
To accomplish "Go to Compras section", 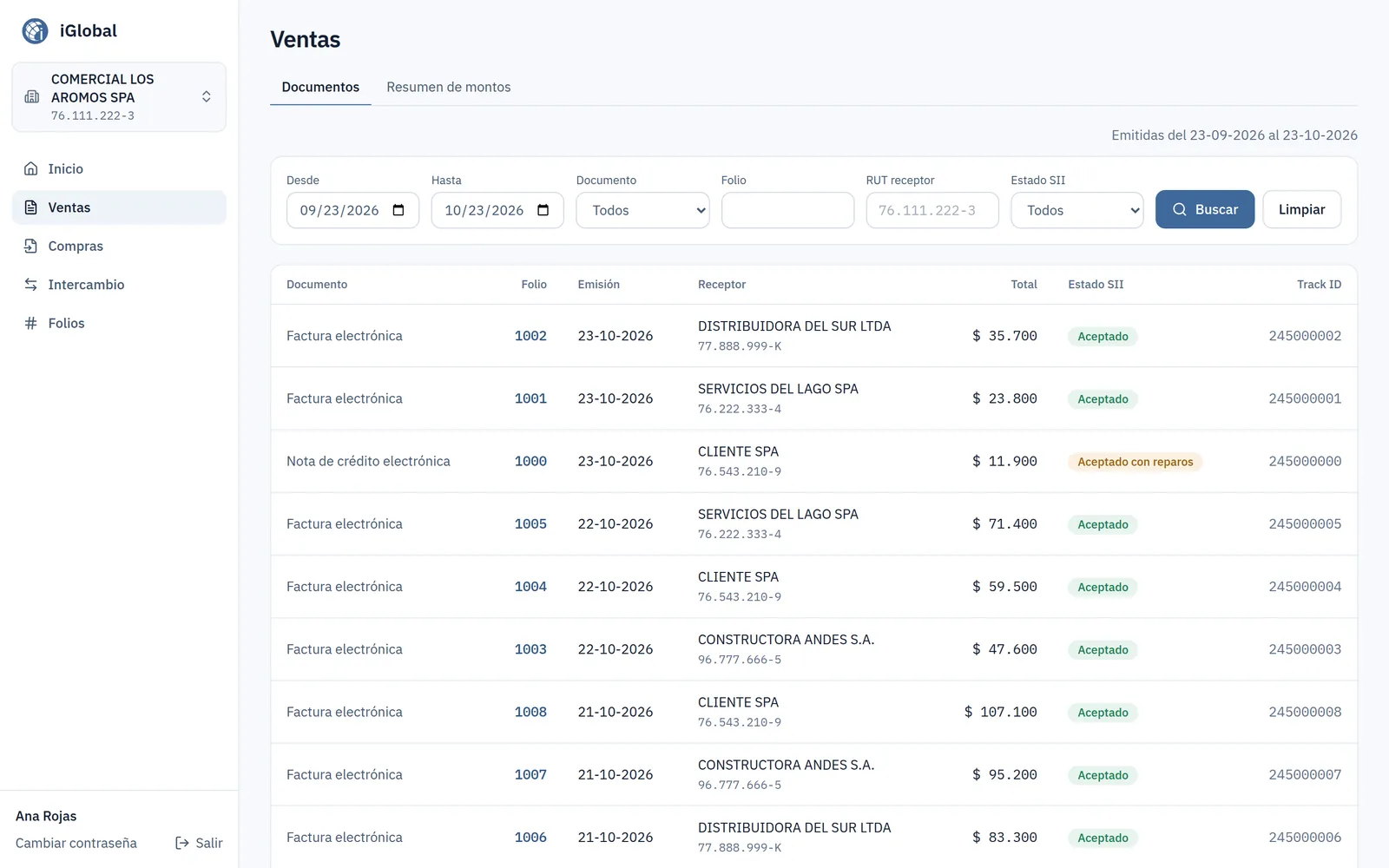I will point(119,246).
